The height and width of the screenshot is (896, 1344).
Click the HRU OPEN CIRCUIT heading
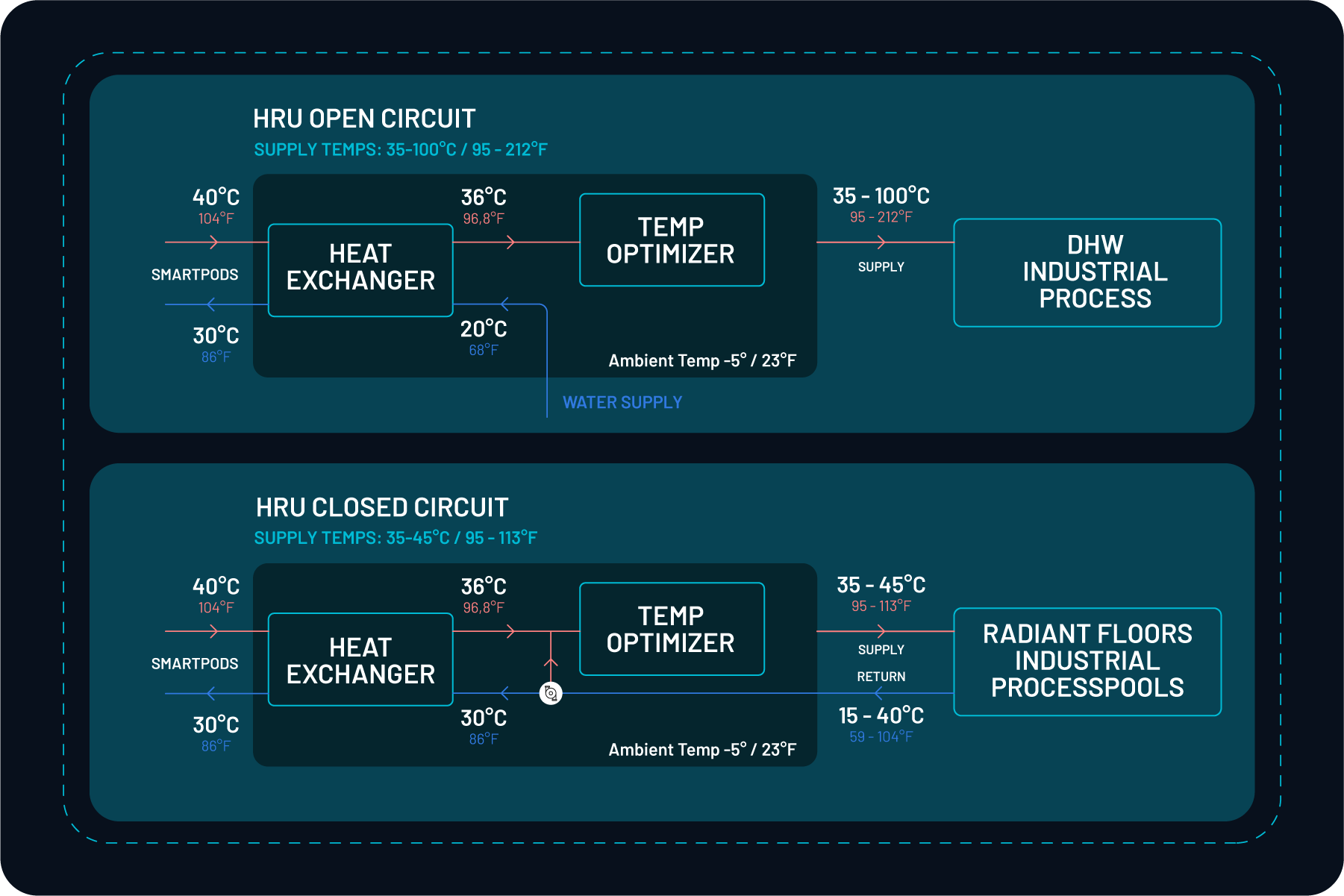click(x=364, y=119)
